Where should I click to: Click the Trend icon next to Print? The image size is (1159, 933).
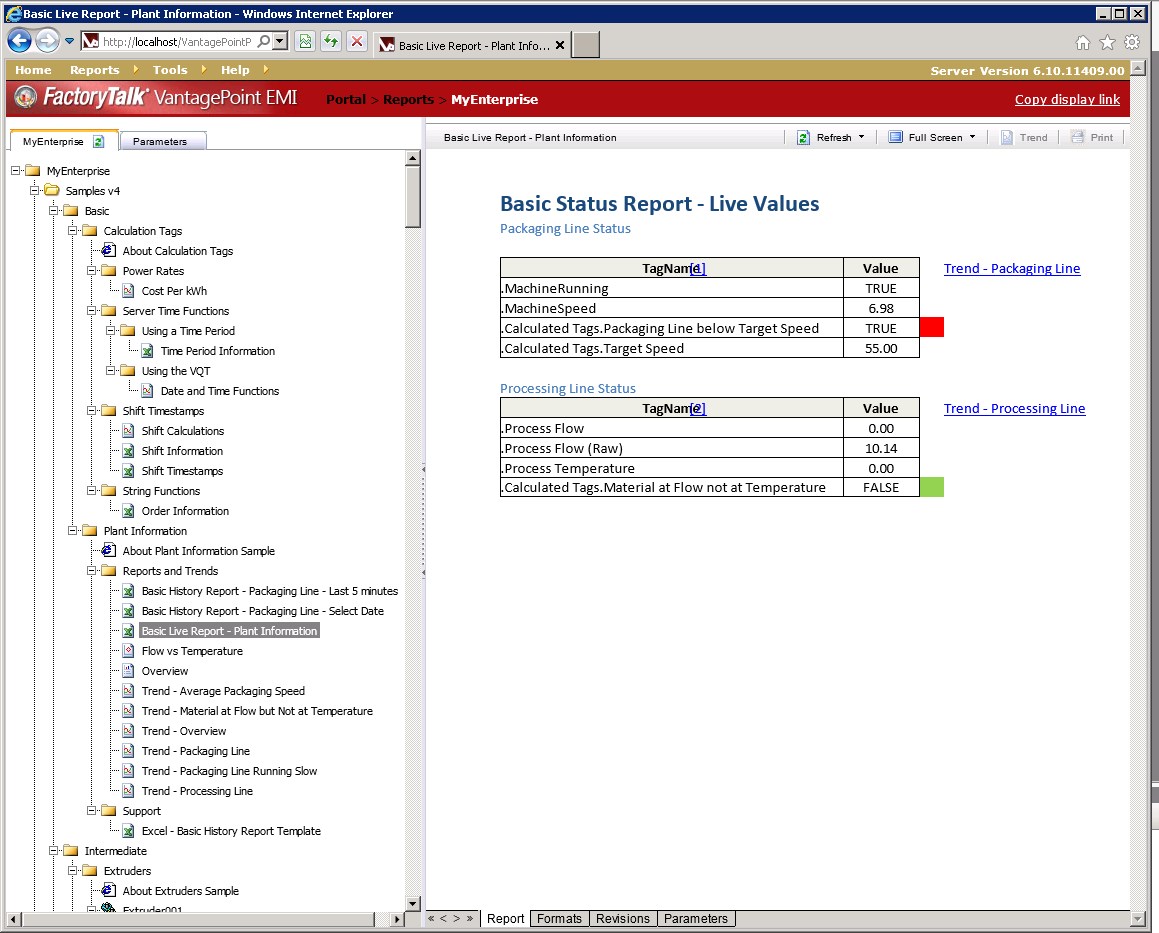[x=1008, y=137]
